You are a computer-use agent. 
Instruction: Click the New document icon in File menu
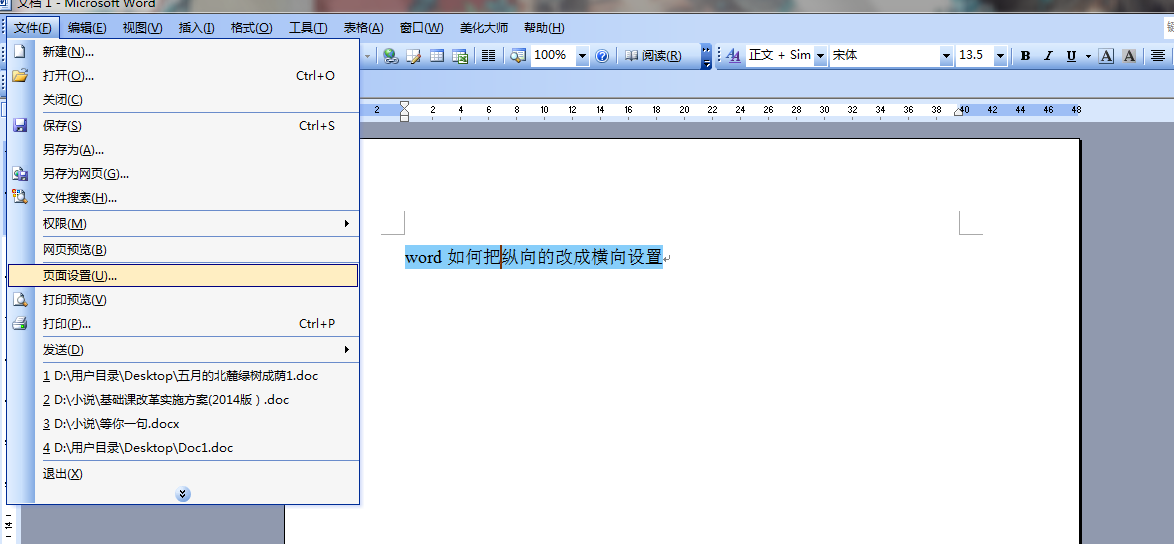[x=20, y=52]
